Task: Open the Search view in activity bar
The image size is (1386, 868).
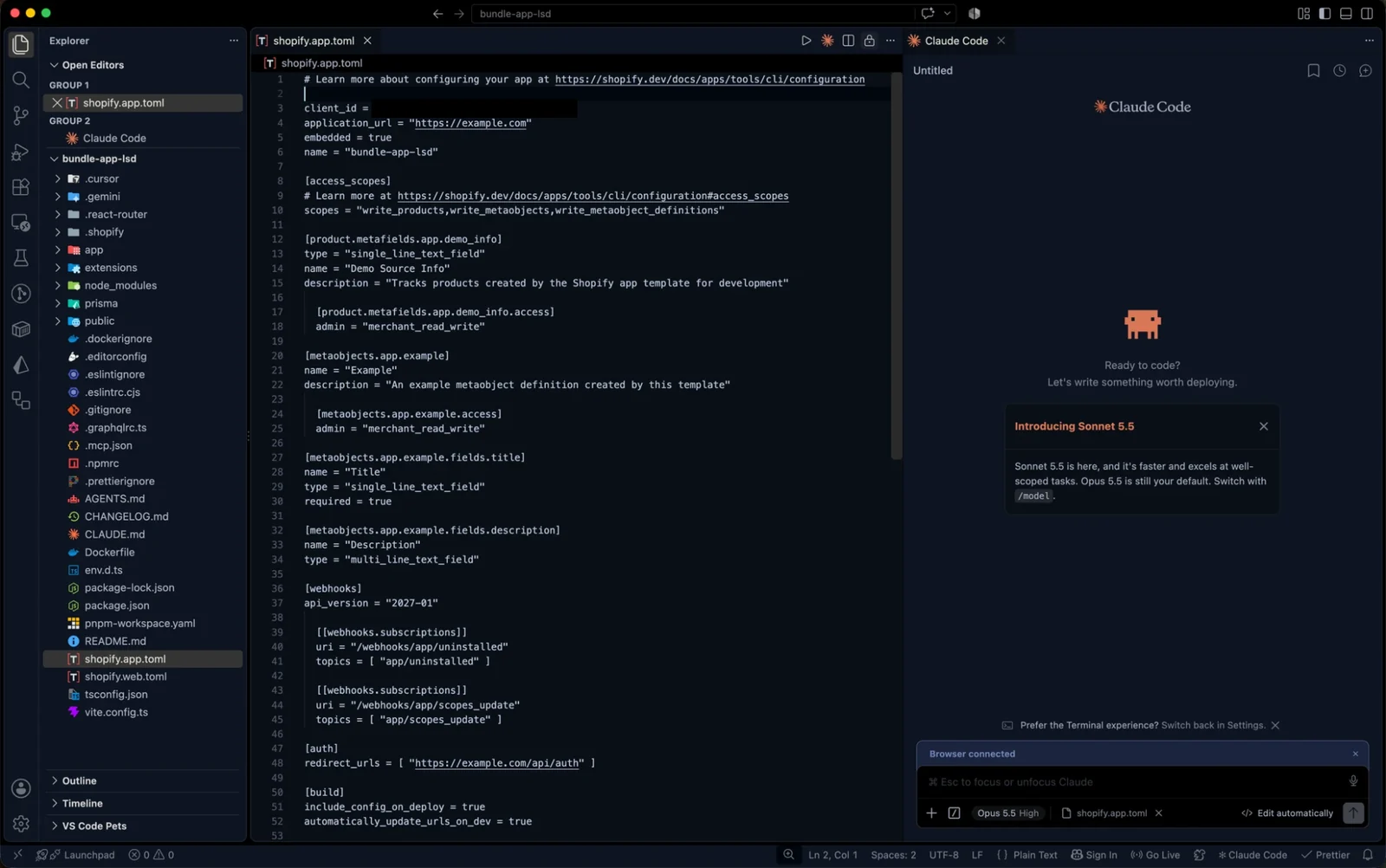Action: coord(21,80)
